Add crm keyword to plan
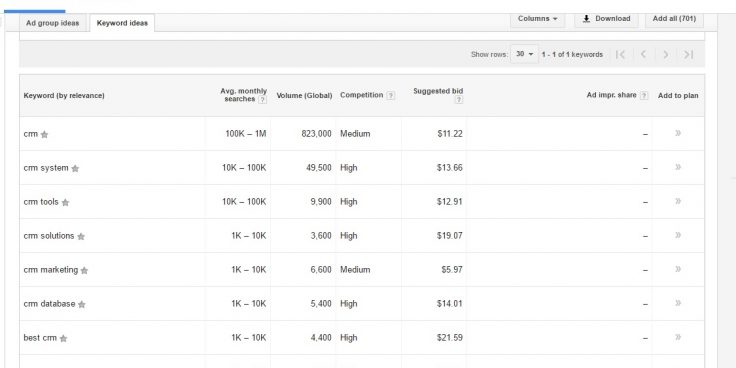The width and height of the screenshot is (736, 368). (x=678, y=133)
